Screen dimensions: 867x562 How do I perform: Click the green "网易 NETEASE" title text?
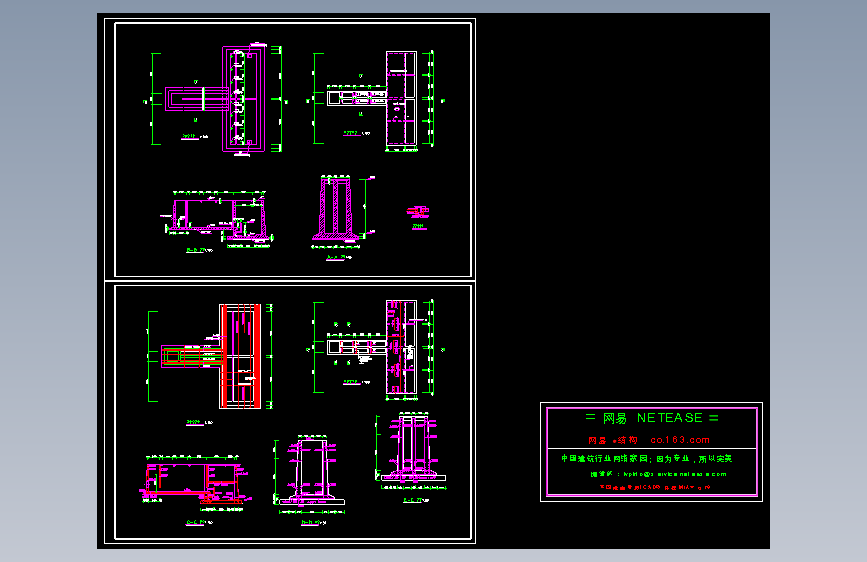point(652,418)
